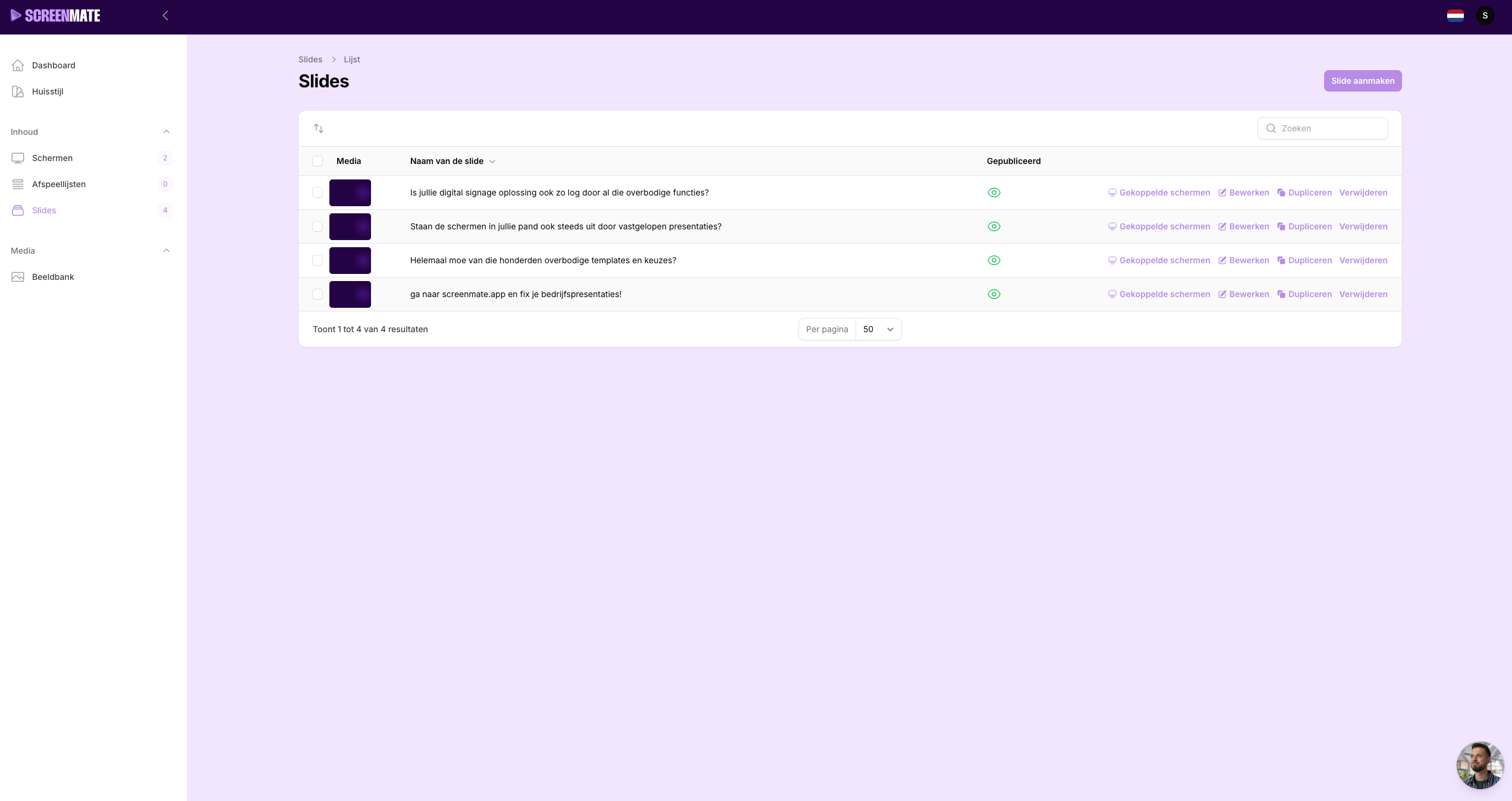Screen dimensions: 1512x801
Task: Open the Beeldbank image library
Action: 53,277
